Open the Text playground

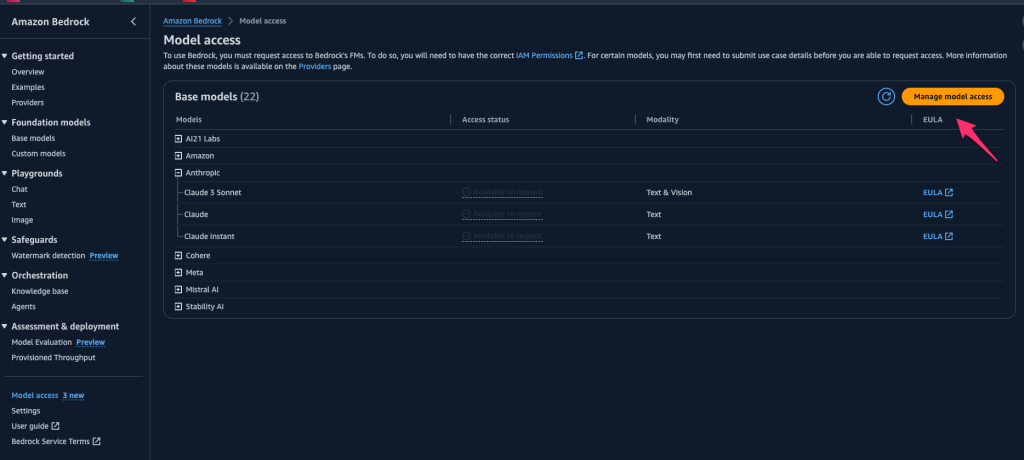(19, 205)
